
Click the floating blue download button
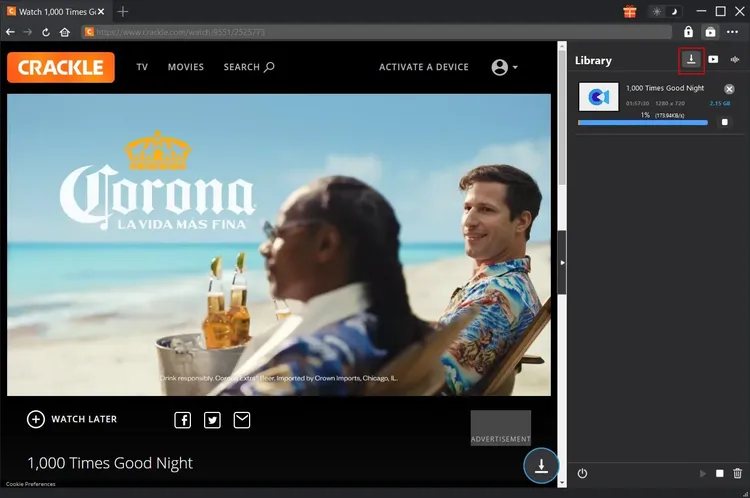coord(540,465)
